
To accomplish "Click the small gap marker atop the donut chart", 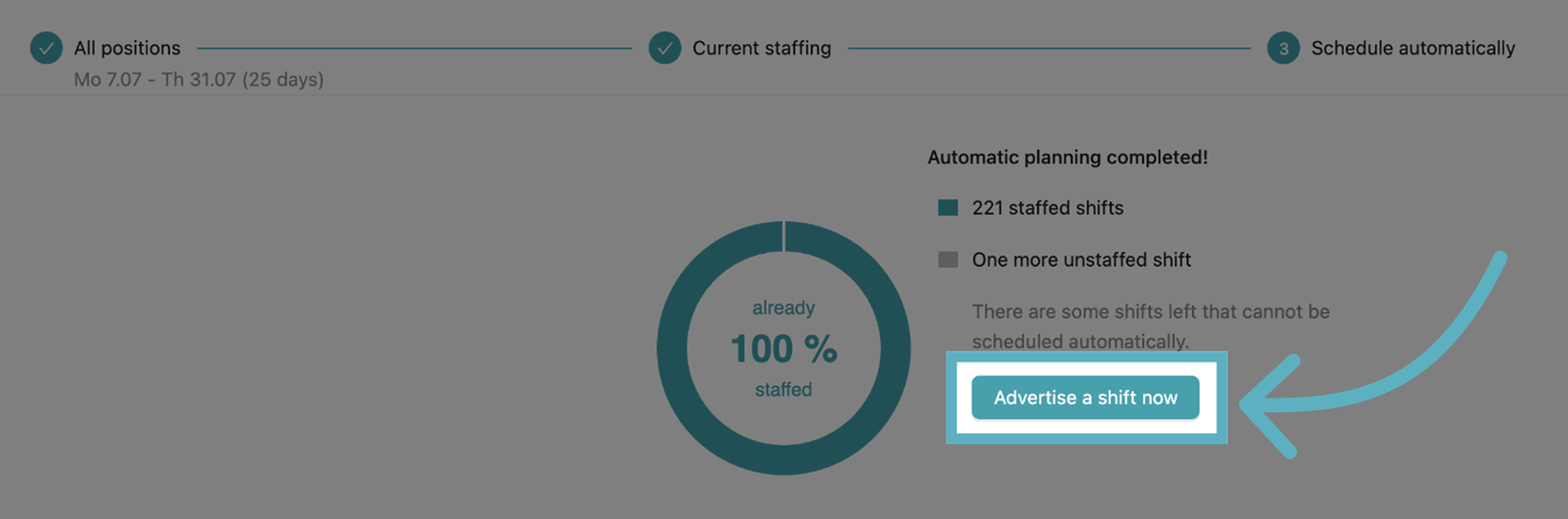I will pyautogui.click(x=784, y=237).
